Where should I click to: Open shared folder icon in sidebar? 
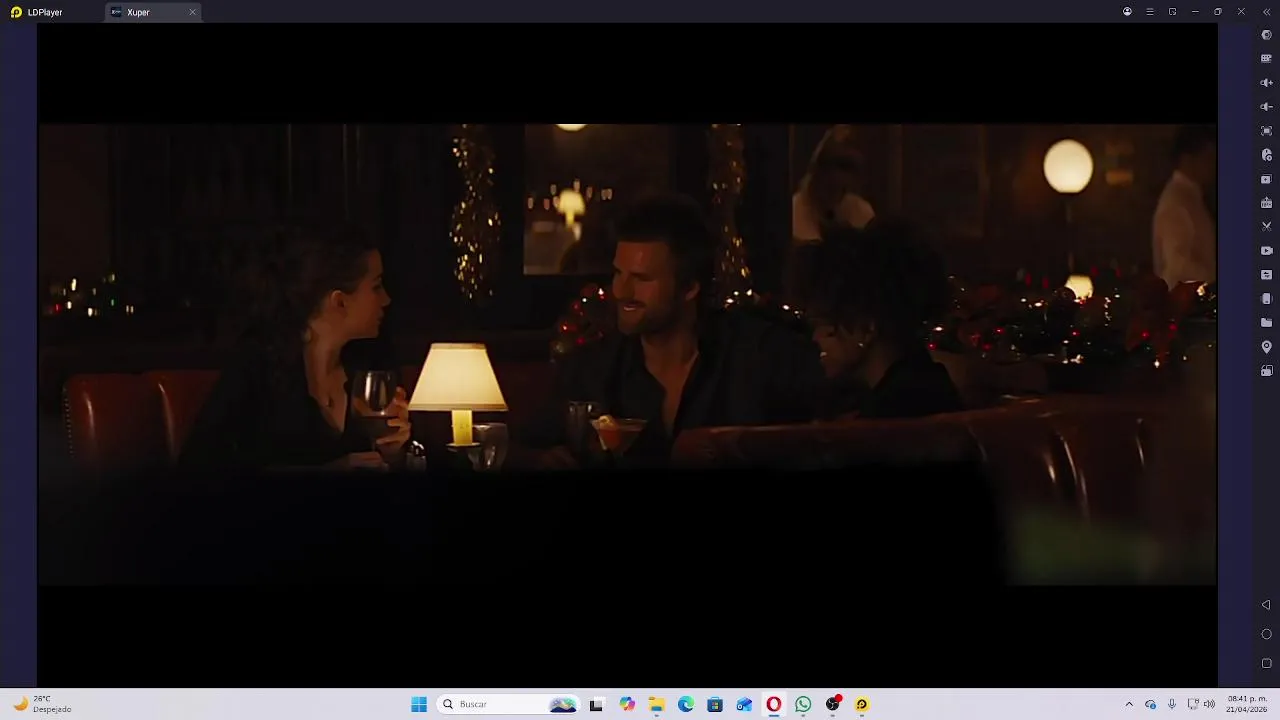1266,323
